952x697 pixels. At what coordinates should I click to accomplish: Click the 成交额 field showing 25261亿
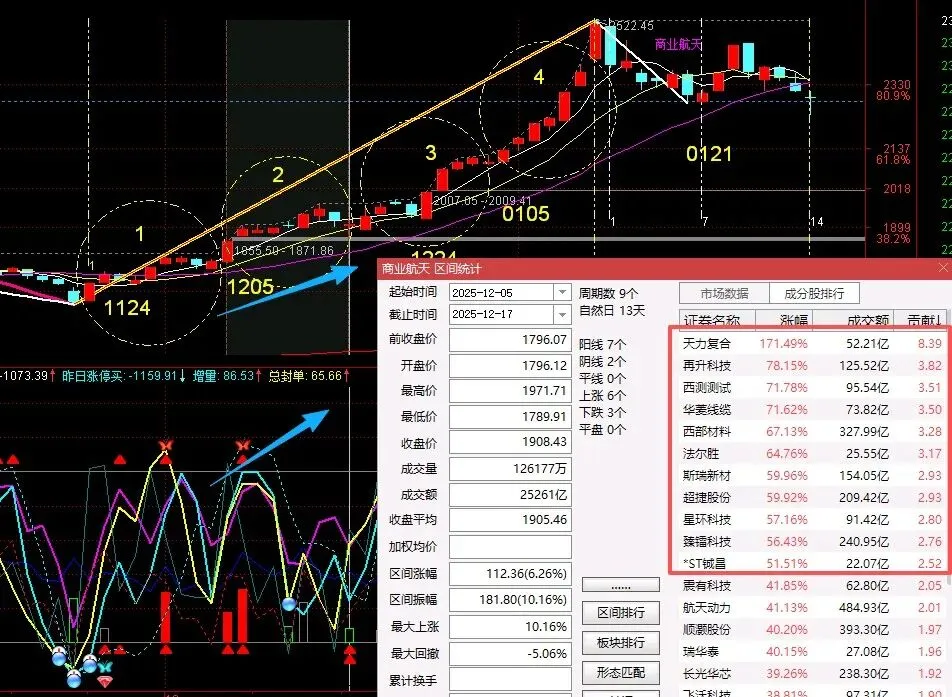(x=510, y=495)
